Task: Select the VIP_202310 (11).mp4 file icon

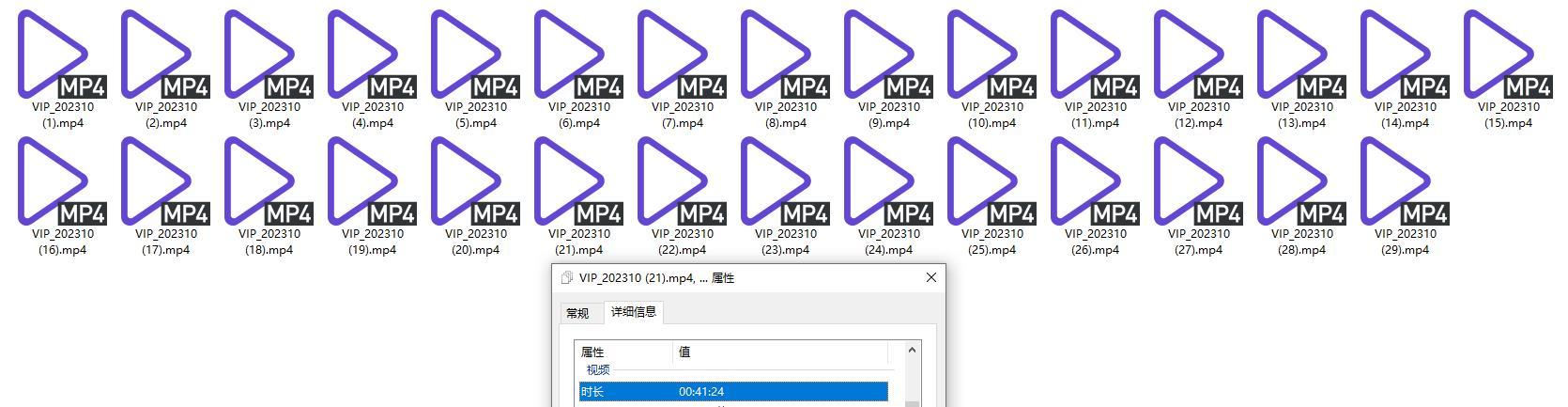Action: tap(1095, 55)
